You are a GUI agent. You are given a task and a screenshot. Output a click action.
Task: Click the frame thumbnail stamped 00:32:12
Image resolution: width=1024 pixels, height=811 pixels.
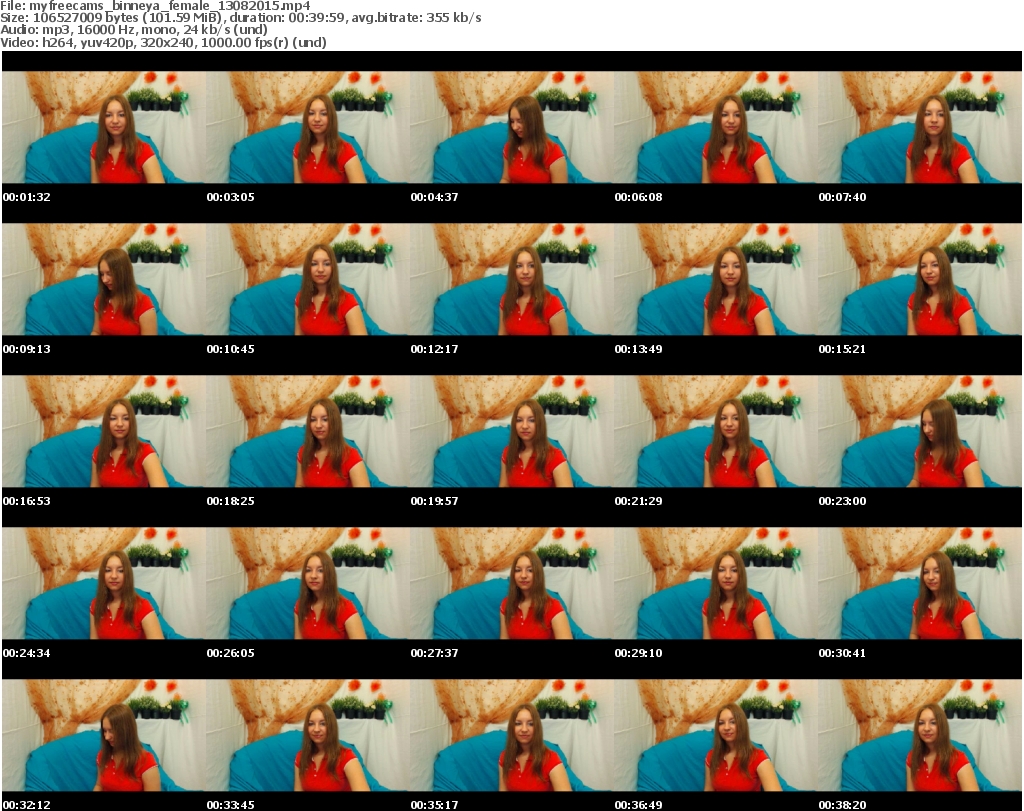pos(104,735)
